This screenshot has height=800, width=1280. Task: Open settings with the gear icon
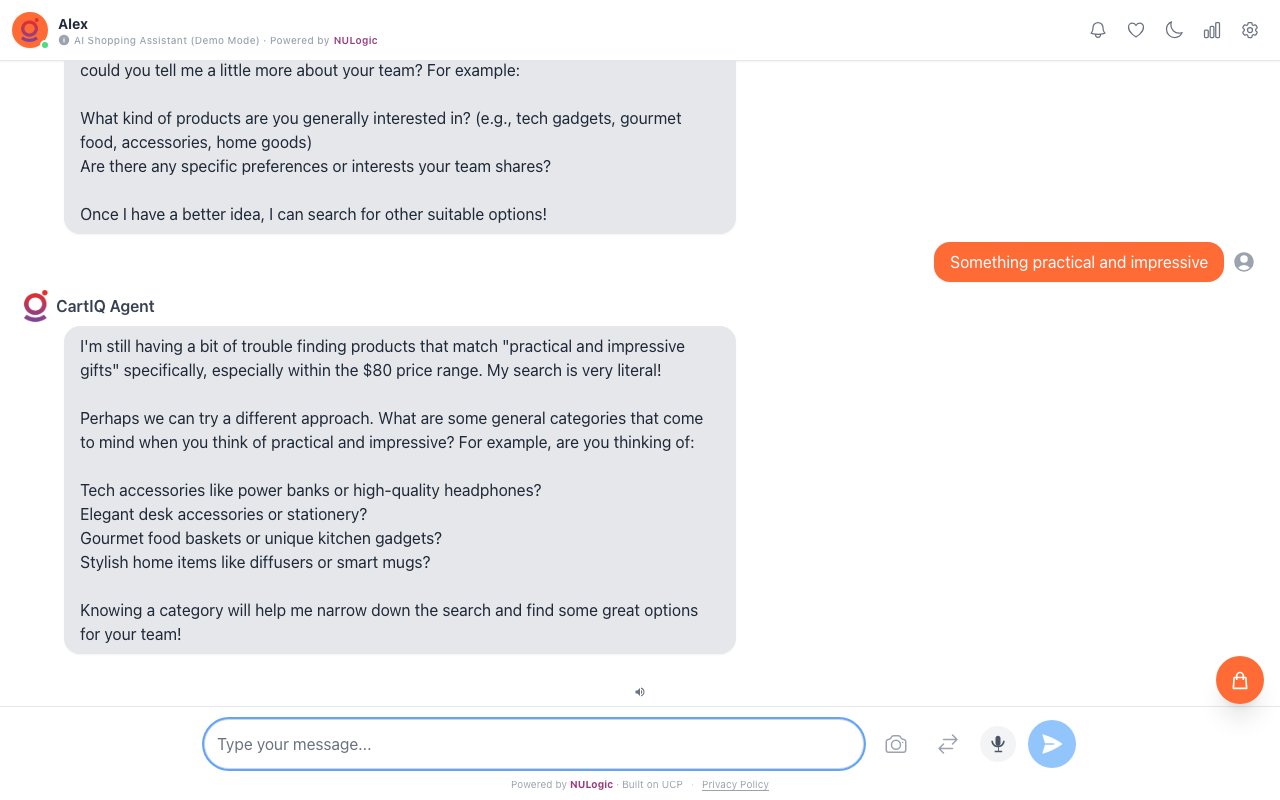pyautogui.click(x=1250, y=30)
